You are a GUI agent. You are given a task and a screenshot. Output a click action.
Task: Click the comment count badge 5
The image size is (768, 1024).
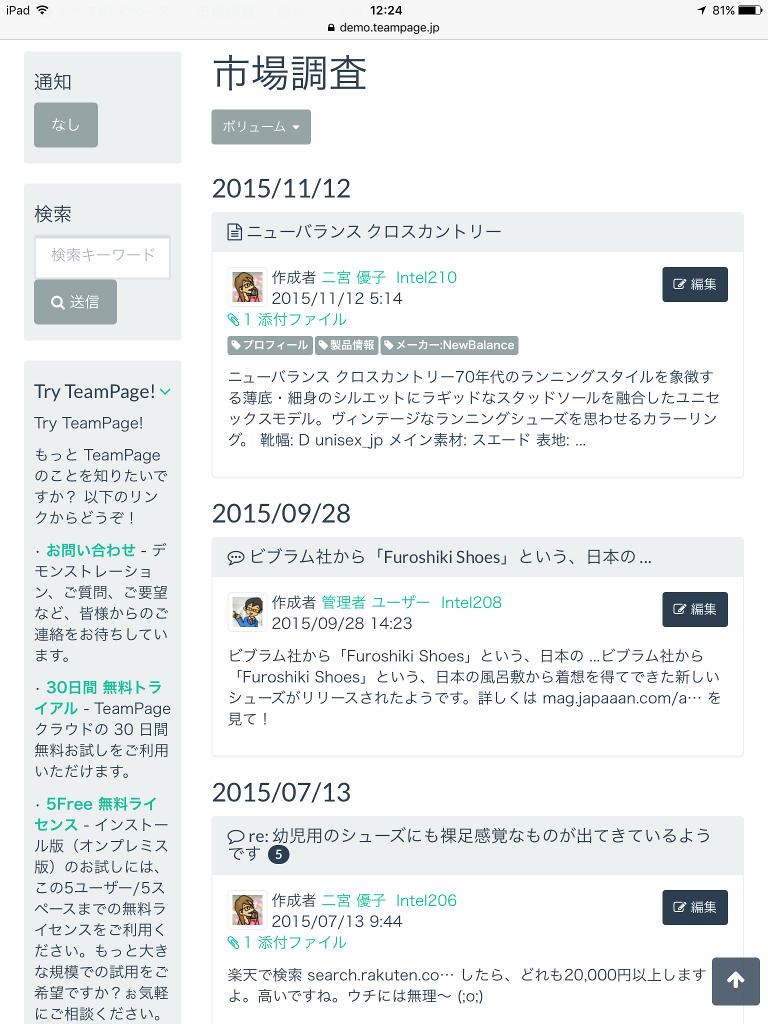pyautogui.click(x=279, y=854)
